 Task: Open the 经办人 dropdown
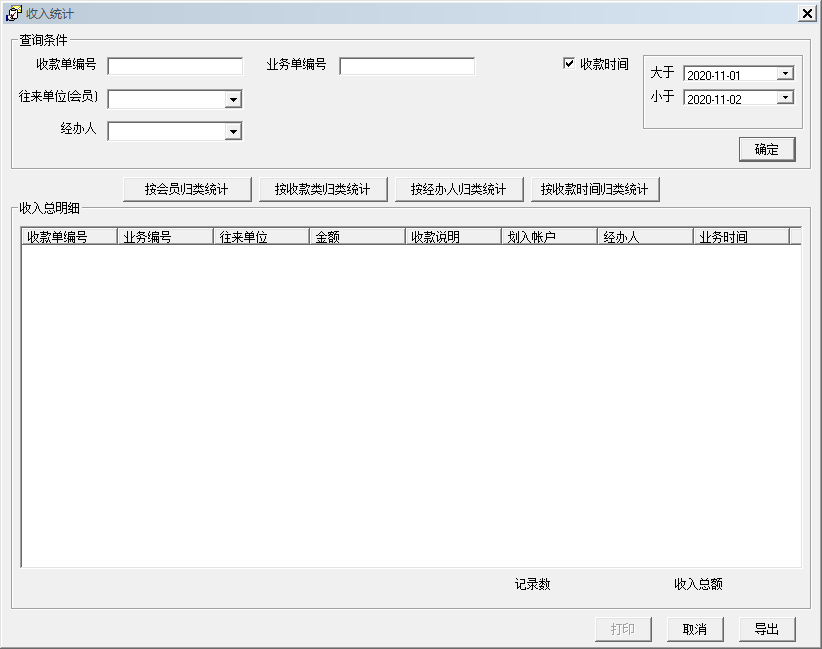coord(233,130)
